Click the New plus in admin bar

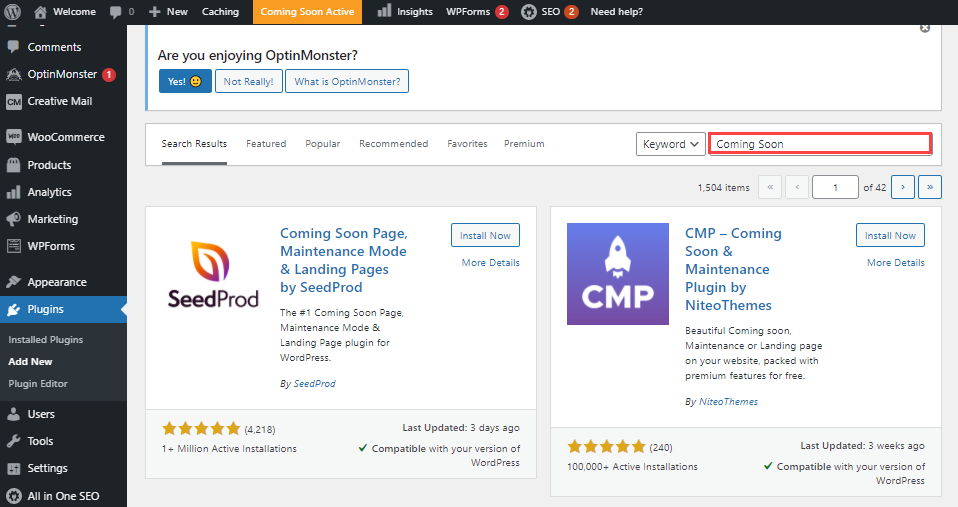click(x=168, y=12)
